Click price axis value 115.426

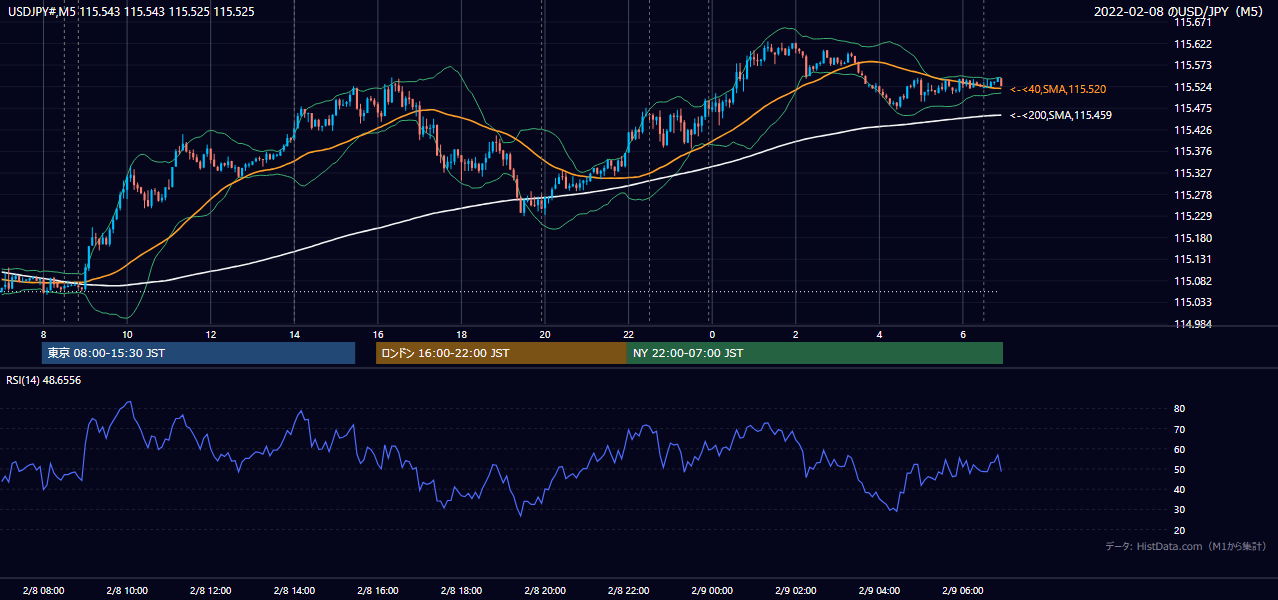pyautogui.click(x=1192, y=130)
